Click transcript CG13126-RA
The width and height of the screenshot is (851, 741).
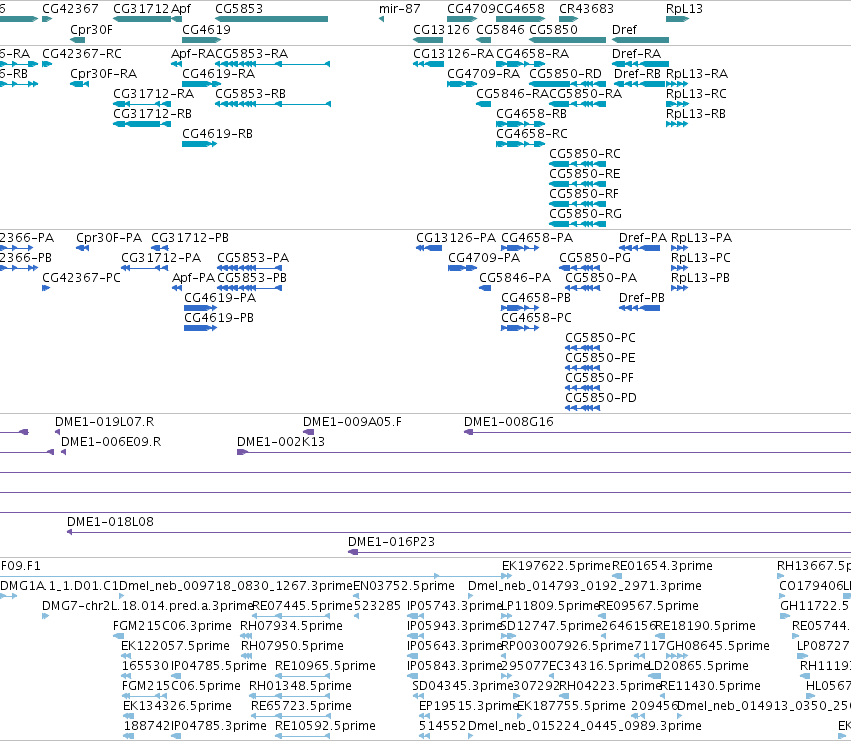(454, 54)
